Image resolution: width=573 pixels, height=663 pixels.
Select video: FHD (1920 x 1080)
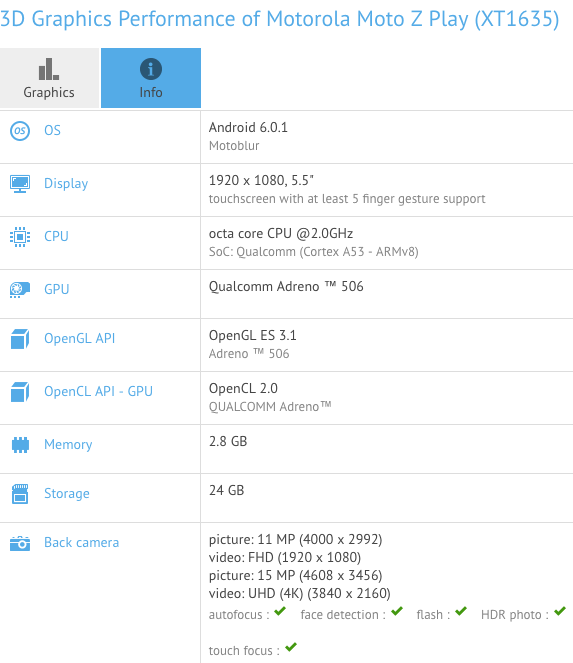click(x=285, y=558)
